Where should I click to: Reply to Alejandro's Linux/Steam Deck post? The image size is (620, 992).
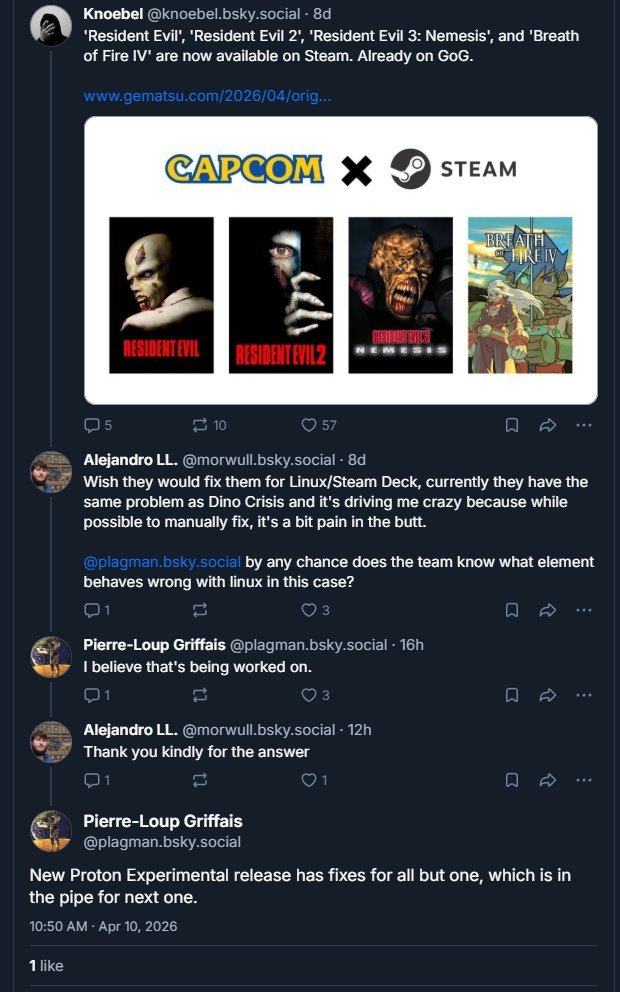[93, 609]
